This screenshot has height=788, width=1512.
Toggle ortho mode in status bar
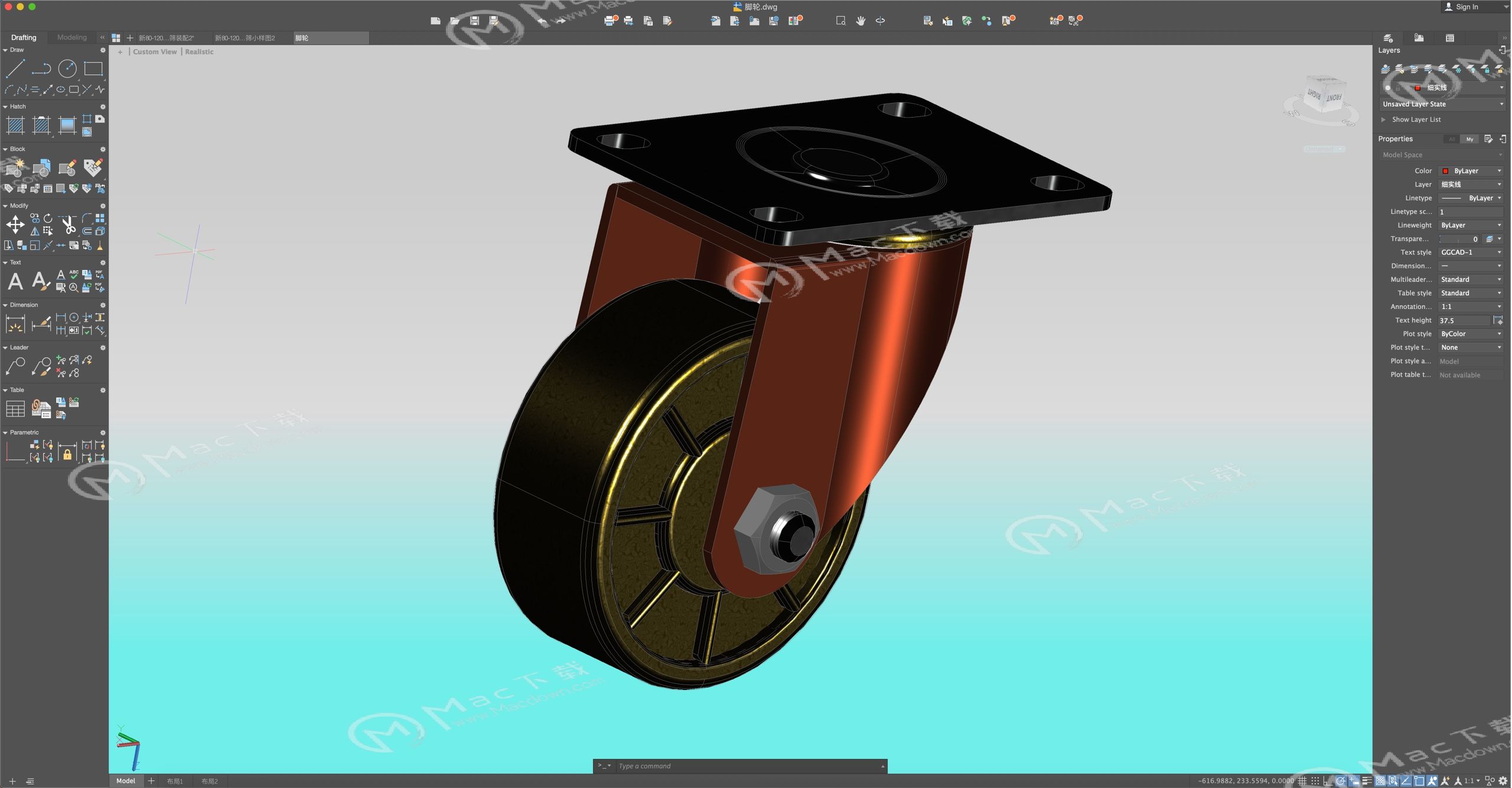[x=1328, y=781]
